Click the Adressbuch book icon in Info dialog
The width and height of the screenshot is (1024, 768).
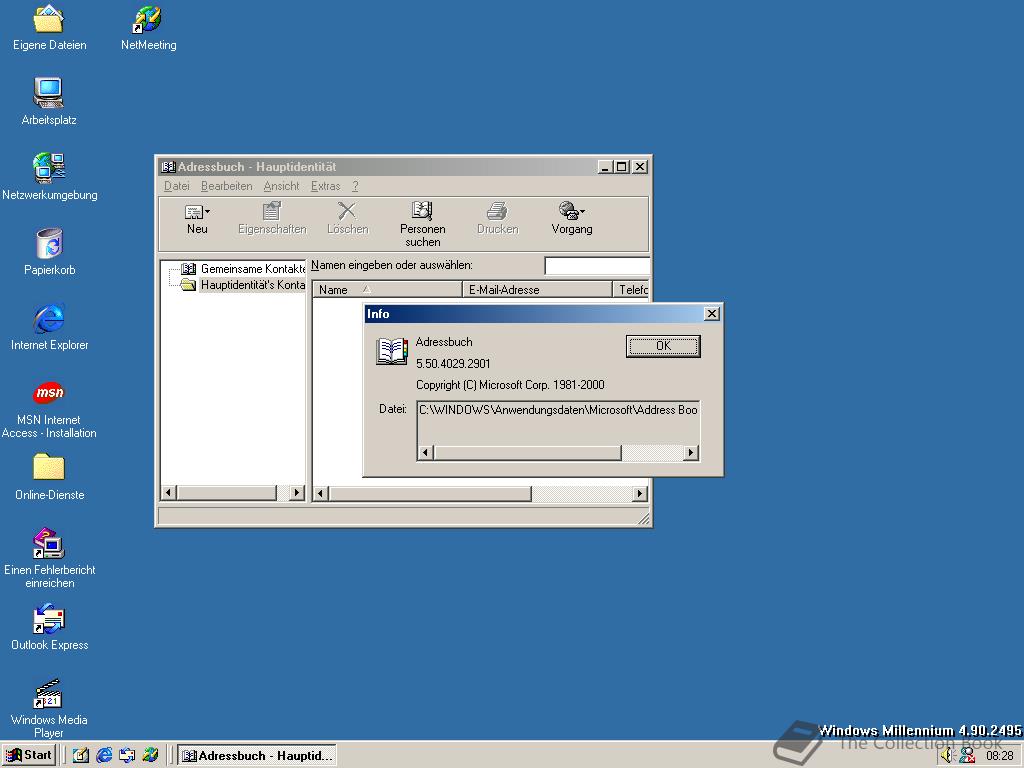coord(392,351)
